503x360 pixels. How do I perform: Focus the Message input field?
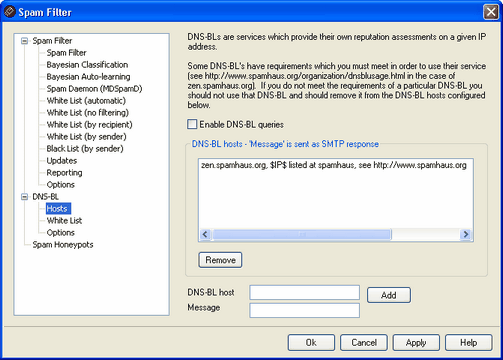pos(304,310)
